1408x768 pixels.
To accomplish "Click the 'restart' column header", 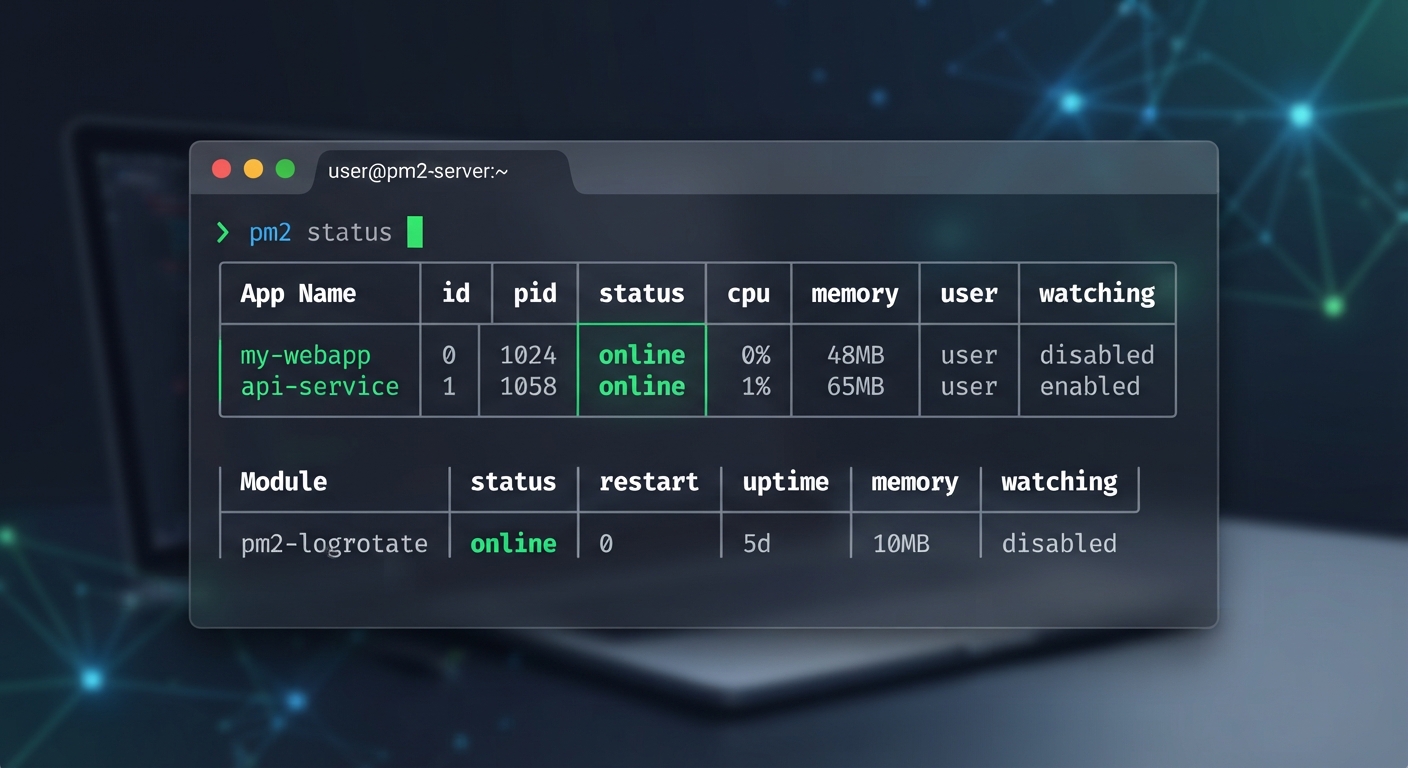I will pyautogui.click(x=649, y=482).
